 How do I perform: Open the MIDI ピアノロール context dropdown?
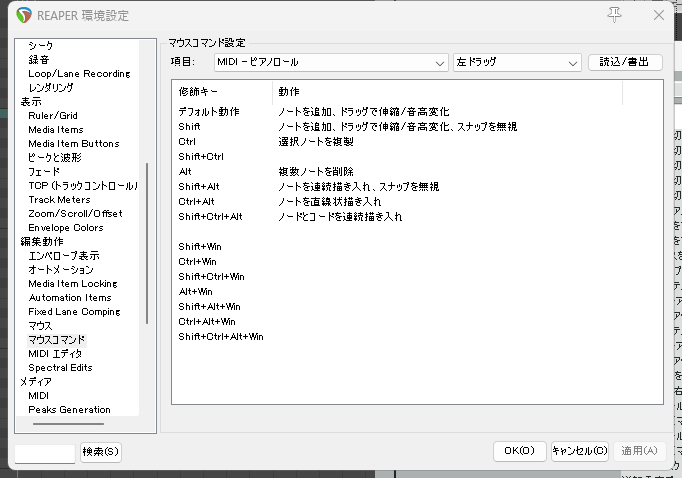point(331,62)
